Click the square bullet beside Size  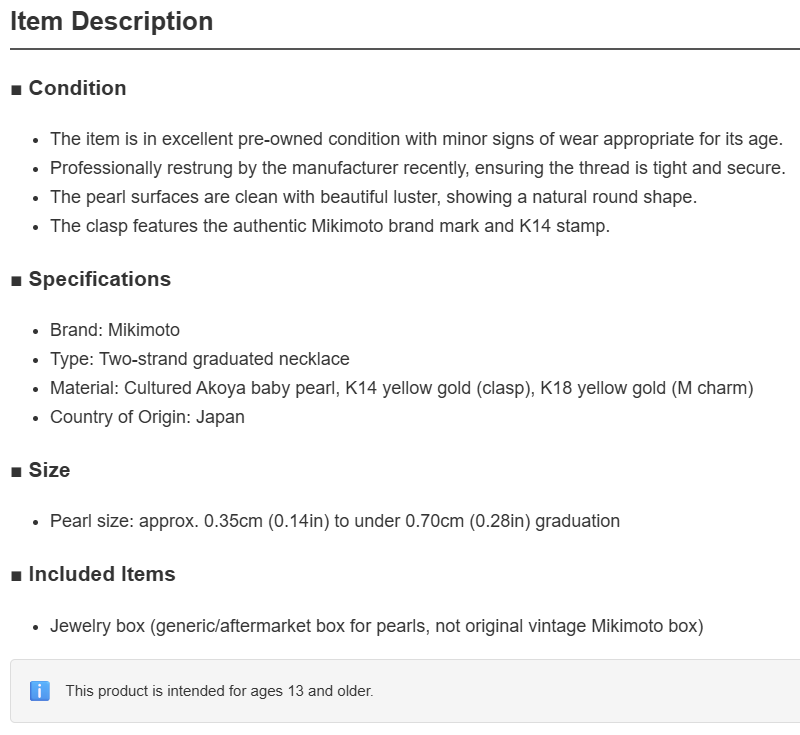(x=16, y=472)
